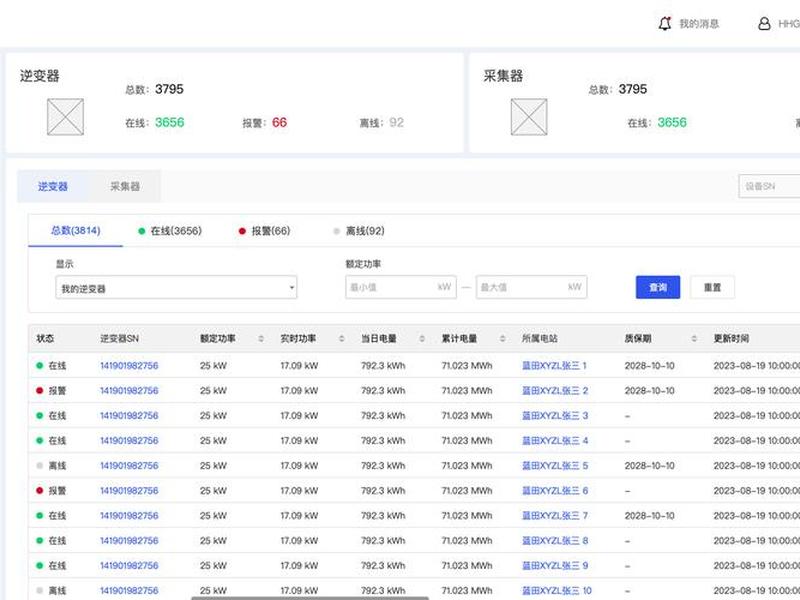Click the 更新时间 column header
Viewport: 800px width, 600px height.
pyautogui.click(x=731, y=339)
